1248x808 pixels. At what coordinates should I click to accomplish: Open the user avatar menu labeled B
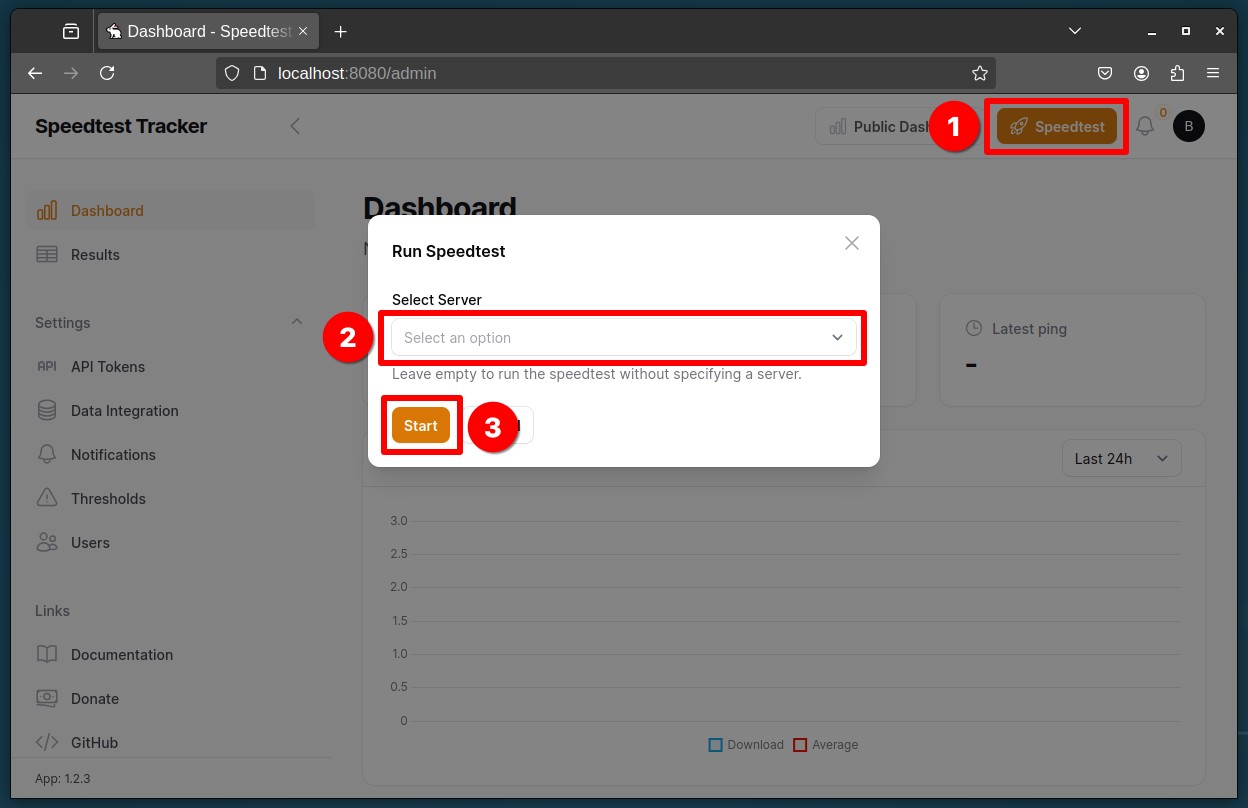pos(1189,126)
